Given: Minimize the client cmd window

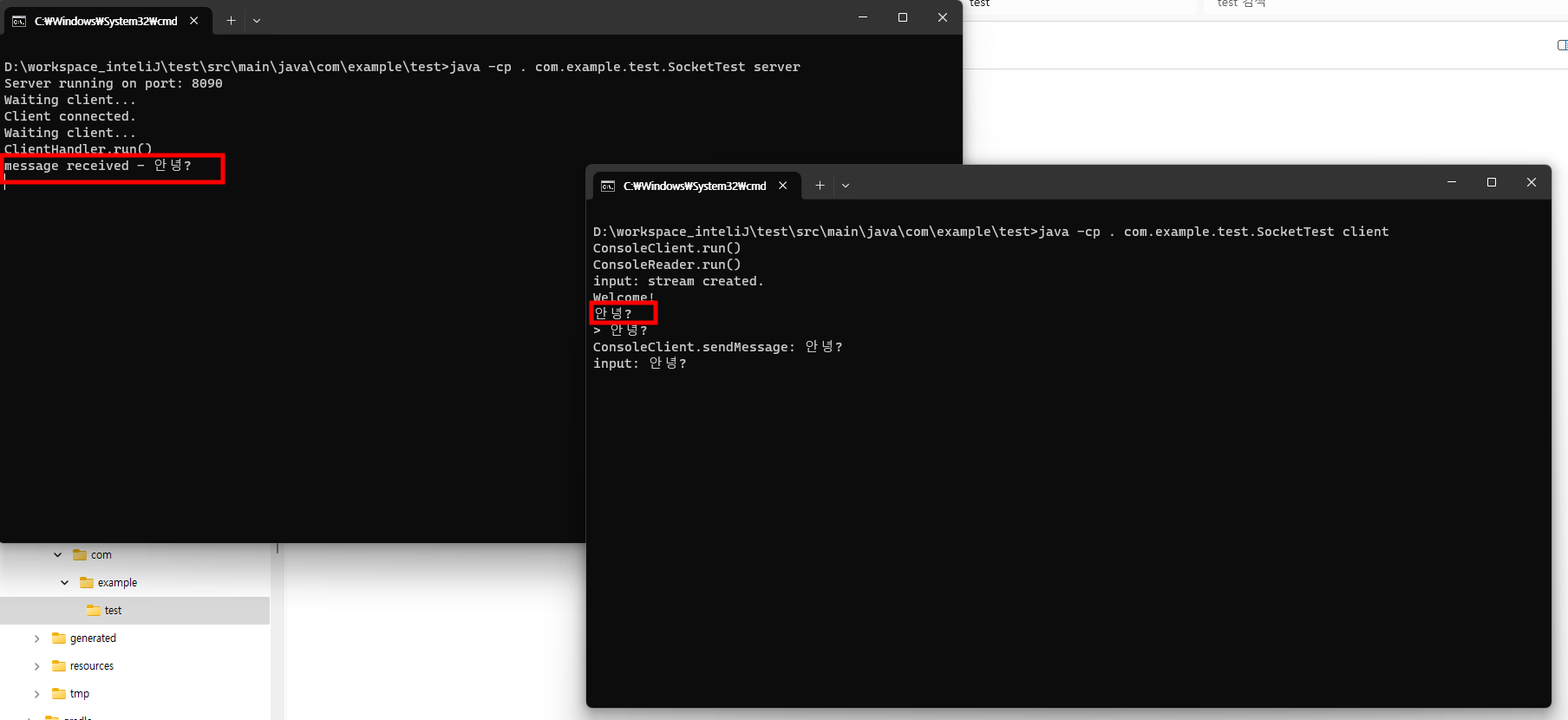Looking at the screenshot, I should tap(1452, 182).
